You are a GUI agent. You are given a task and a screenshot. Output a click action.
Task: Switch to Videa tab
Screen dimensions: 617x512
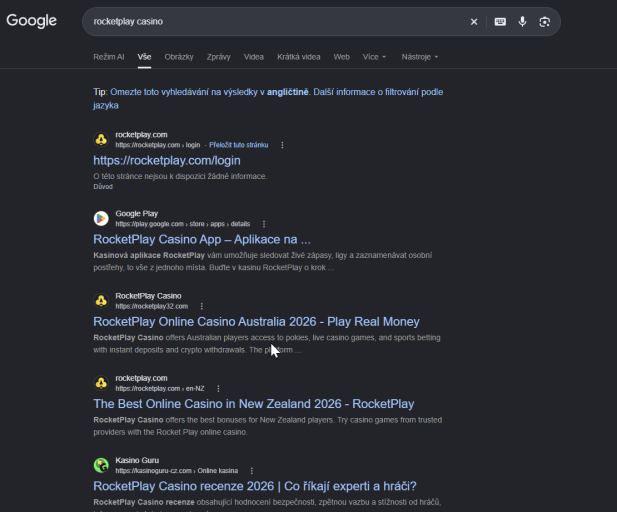click(254, 57)
